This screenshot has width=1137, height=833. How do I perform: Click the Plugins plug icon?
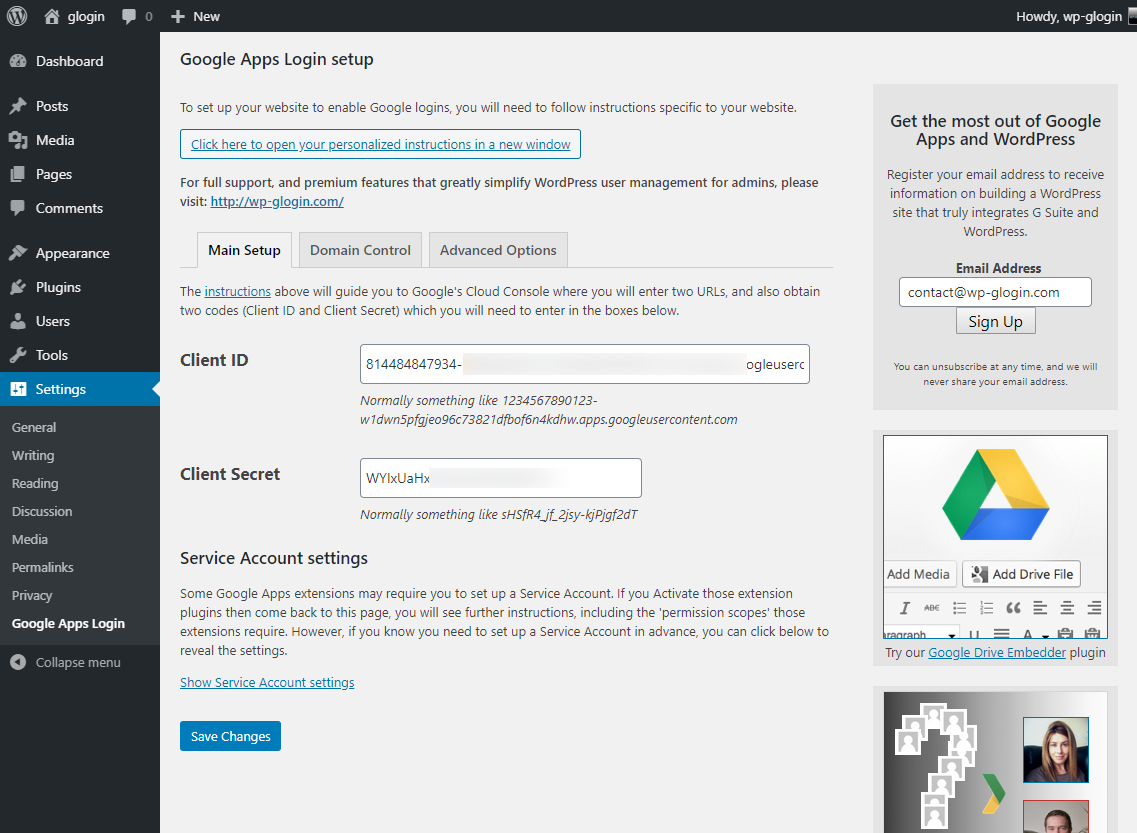18,287
